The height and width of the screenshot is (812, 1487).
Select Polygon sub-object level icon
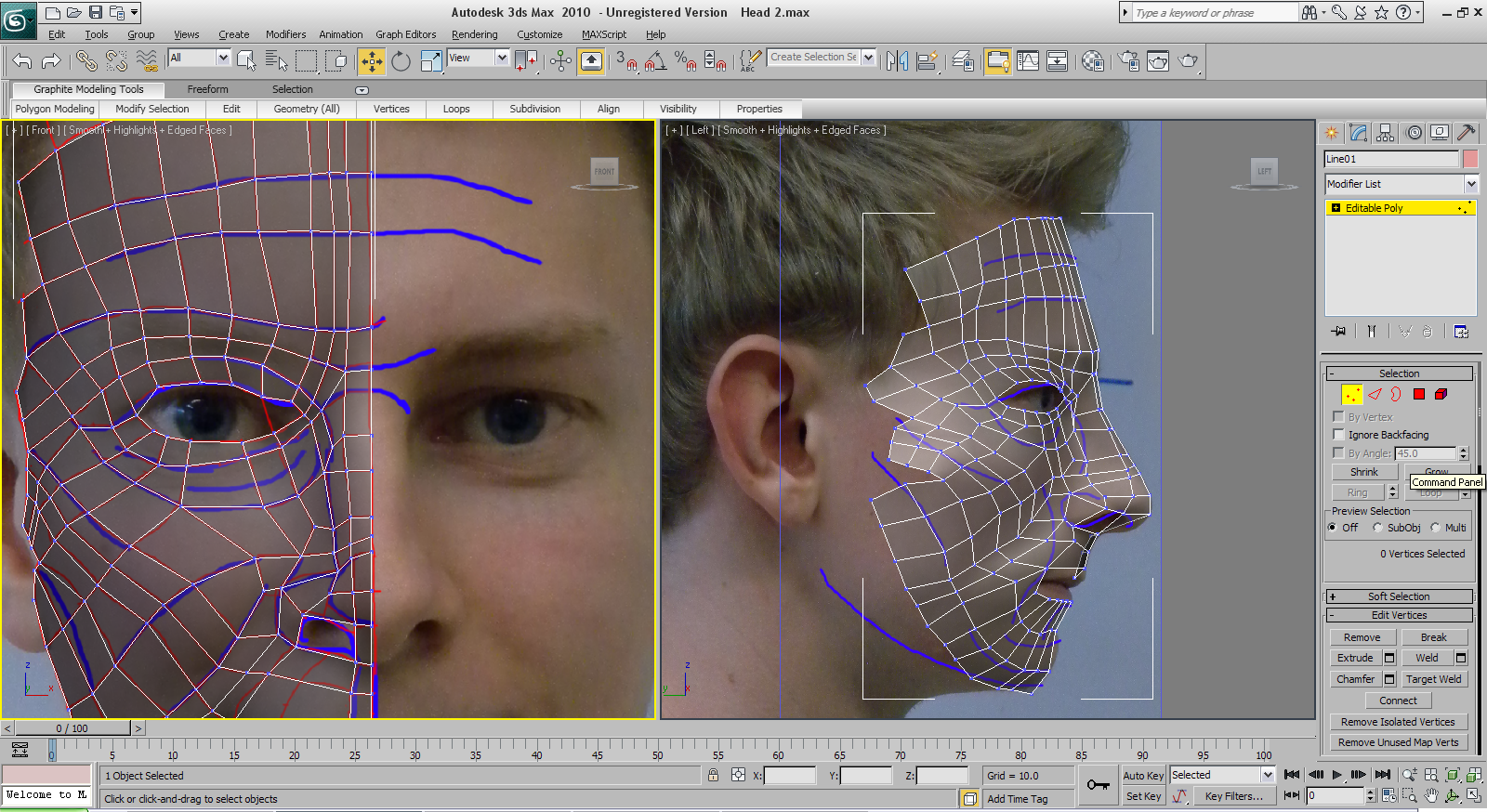(x=1418, y=395)
